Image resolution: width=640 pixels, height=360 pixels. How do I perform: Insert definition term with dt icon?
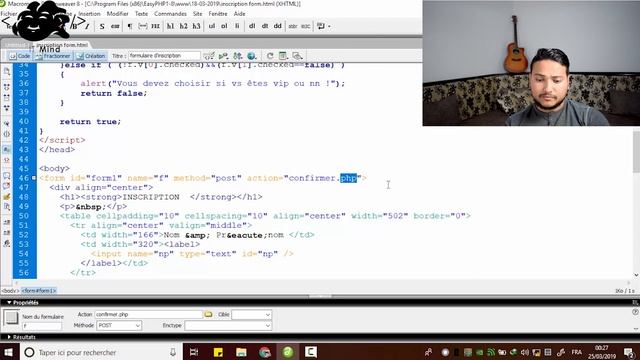coord(265,26)
